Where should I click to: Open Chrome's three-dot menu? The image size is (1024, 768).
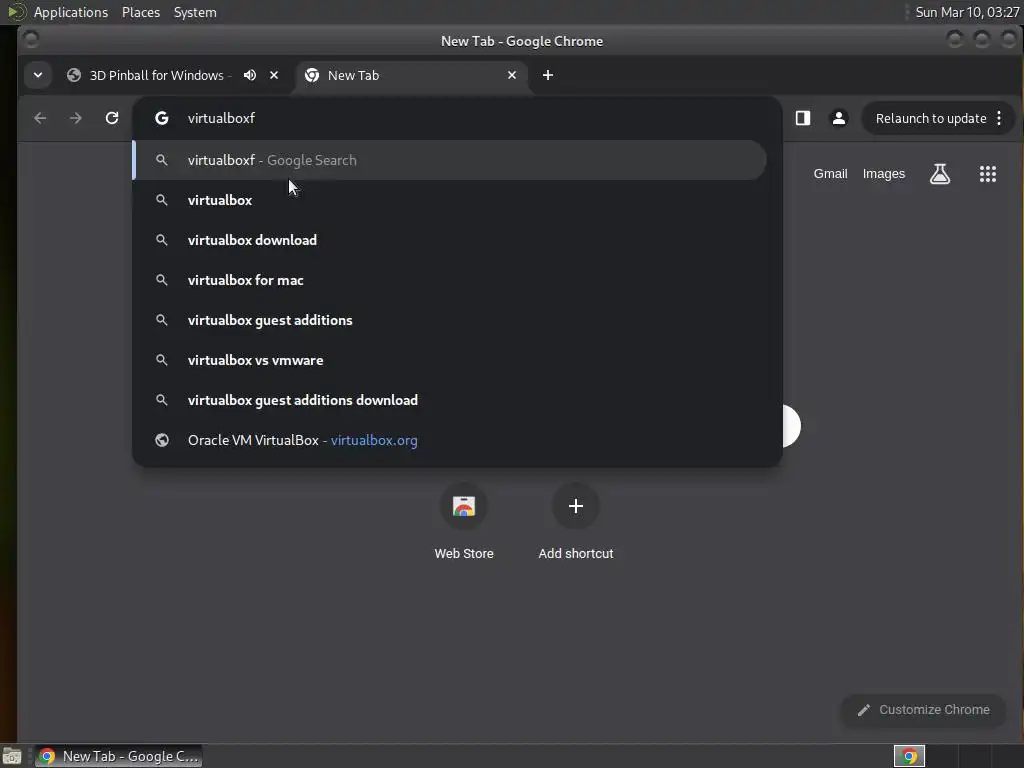coord(999,118)
